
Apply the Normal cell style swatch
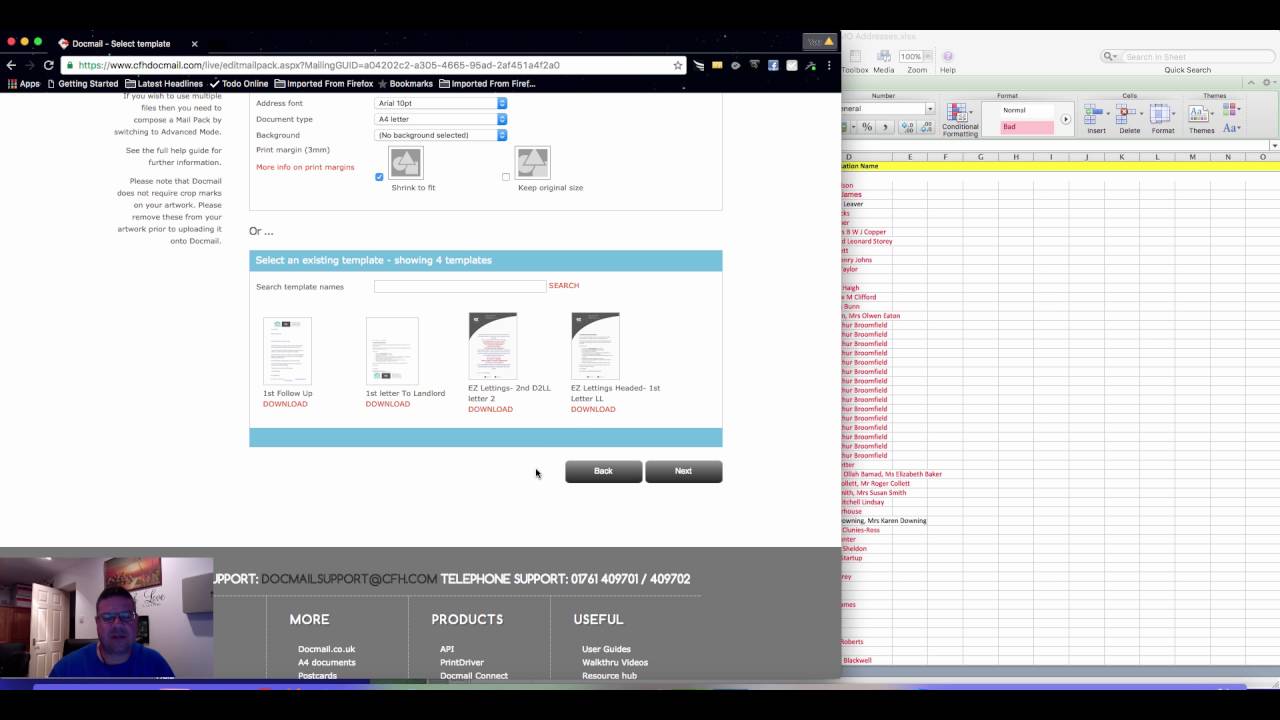click(x=1027, y=110)
